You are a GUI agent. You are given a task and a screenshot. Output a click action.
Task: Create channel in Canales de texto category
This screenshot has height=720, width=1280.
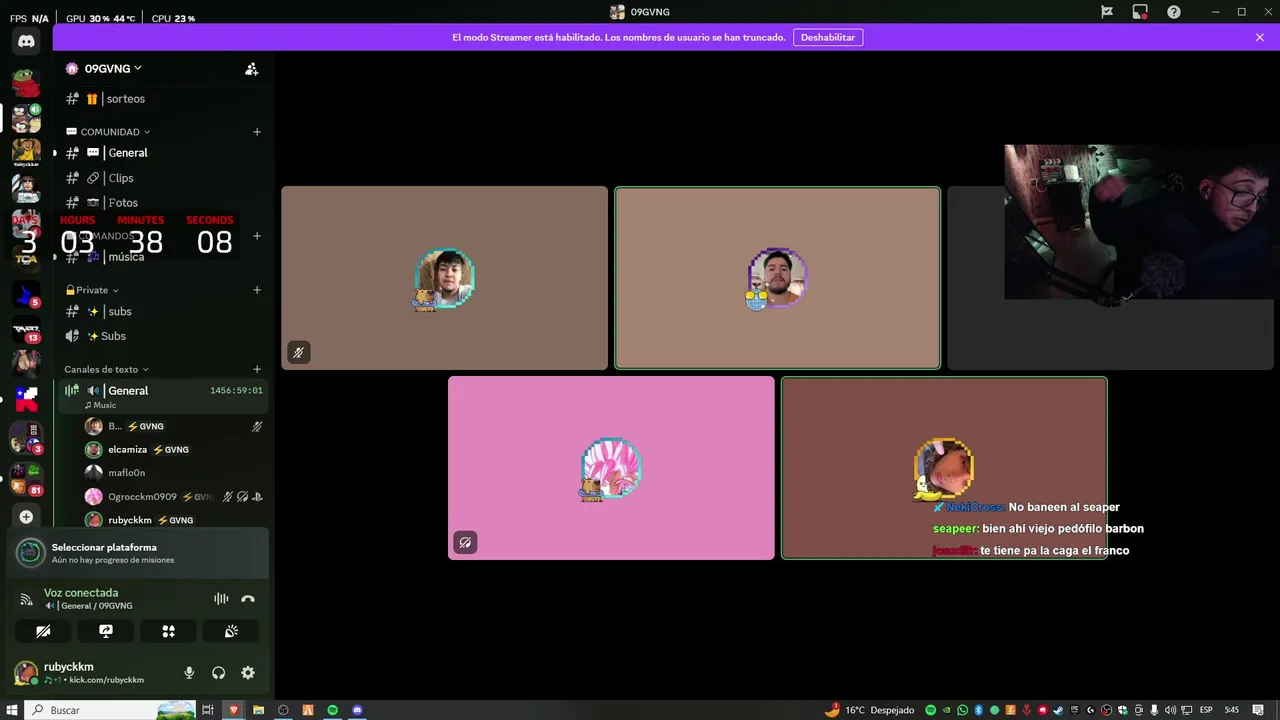(x=257, y=369)
